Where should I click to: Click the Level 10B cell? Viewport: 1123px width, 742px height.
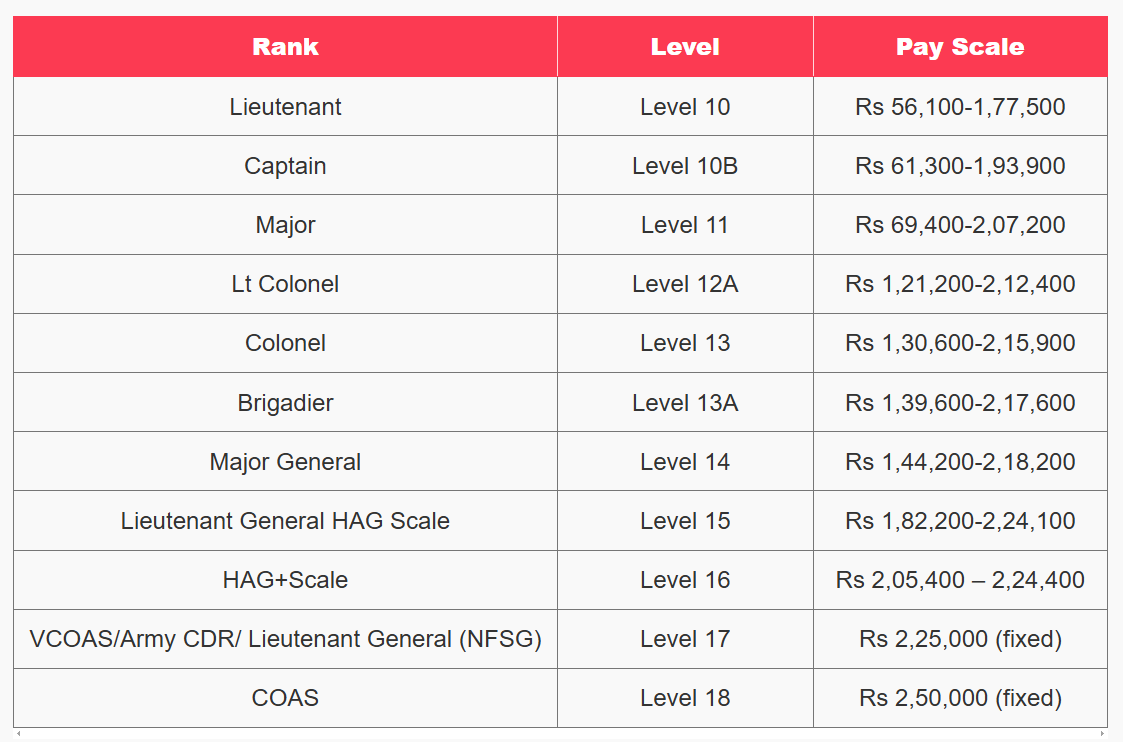coord(685,165)
